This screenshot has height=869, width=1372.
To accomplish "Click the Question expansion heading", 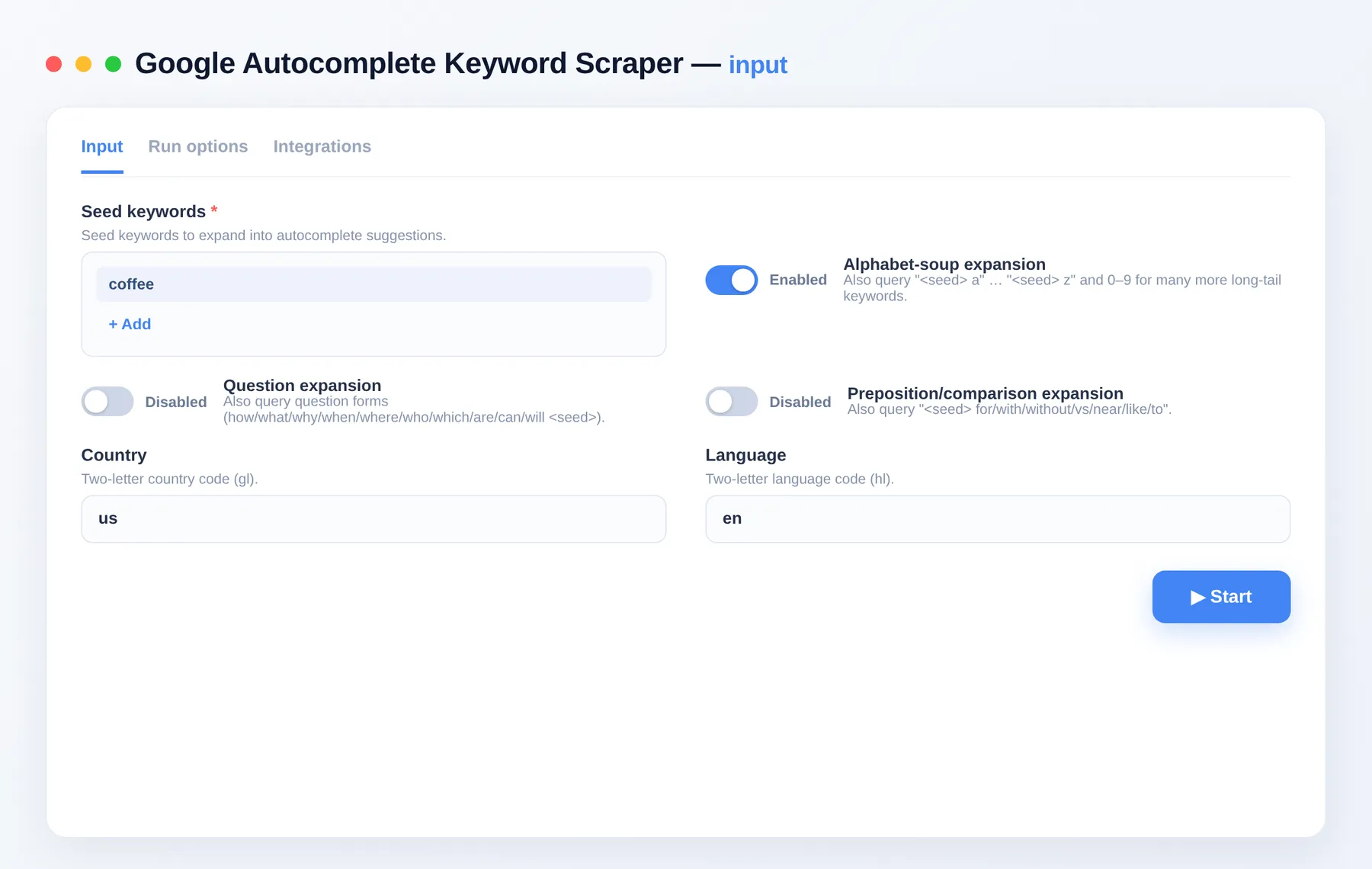I will coord(302,386).
